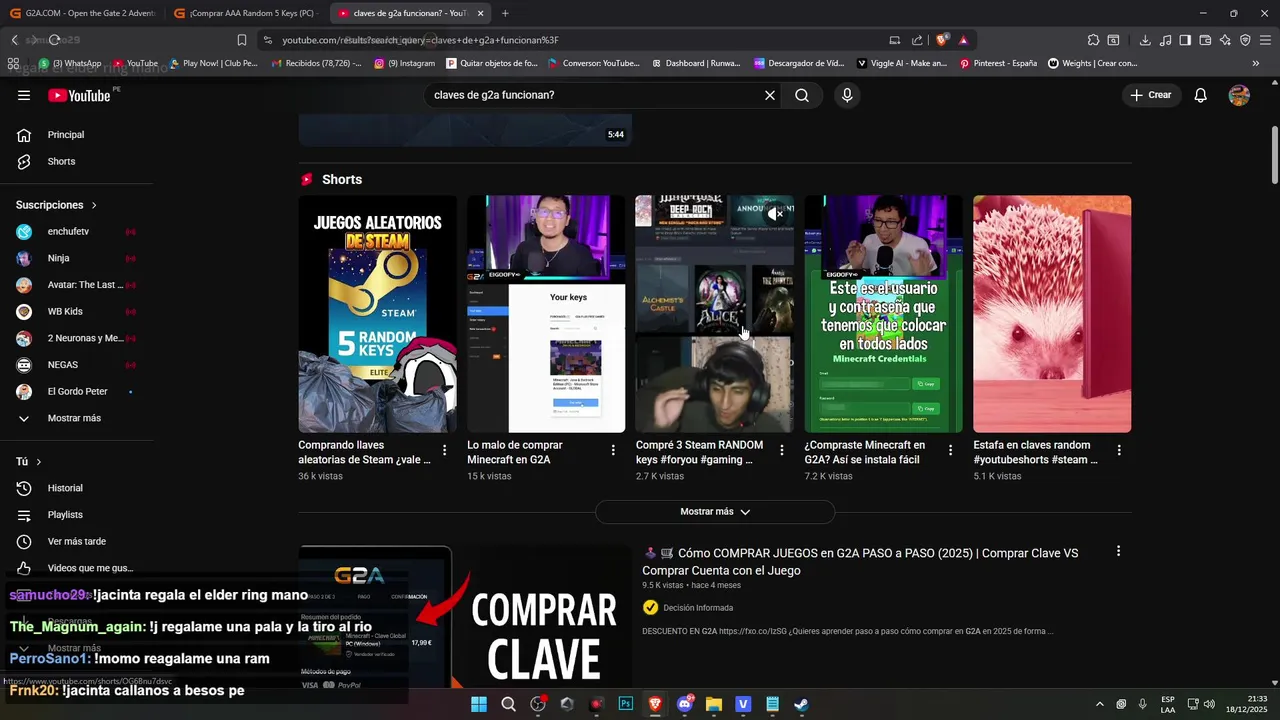The image size is (1280, 720).
Task: Bookmark this page with the bookmark icon
Action: [241, 40]
